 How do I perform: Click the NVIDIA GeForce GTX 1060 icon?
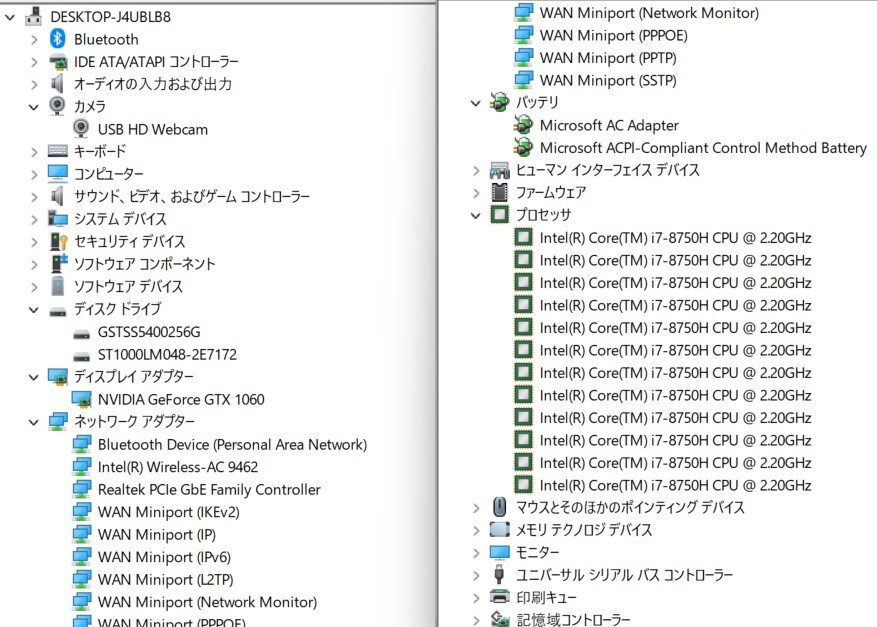(x=82, y=399)
